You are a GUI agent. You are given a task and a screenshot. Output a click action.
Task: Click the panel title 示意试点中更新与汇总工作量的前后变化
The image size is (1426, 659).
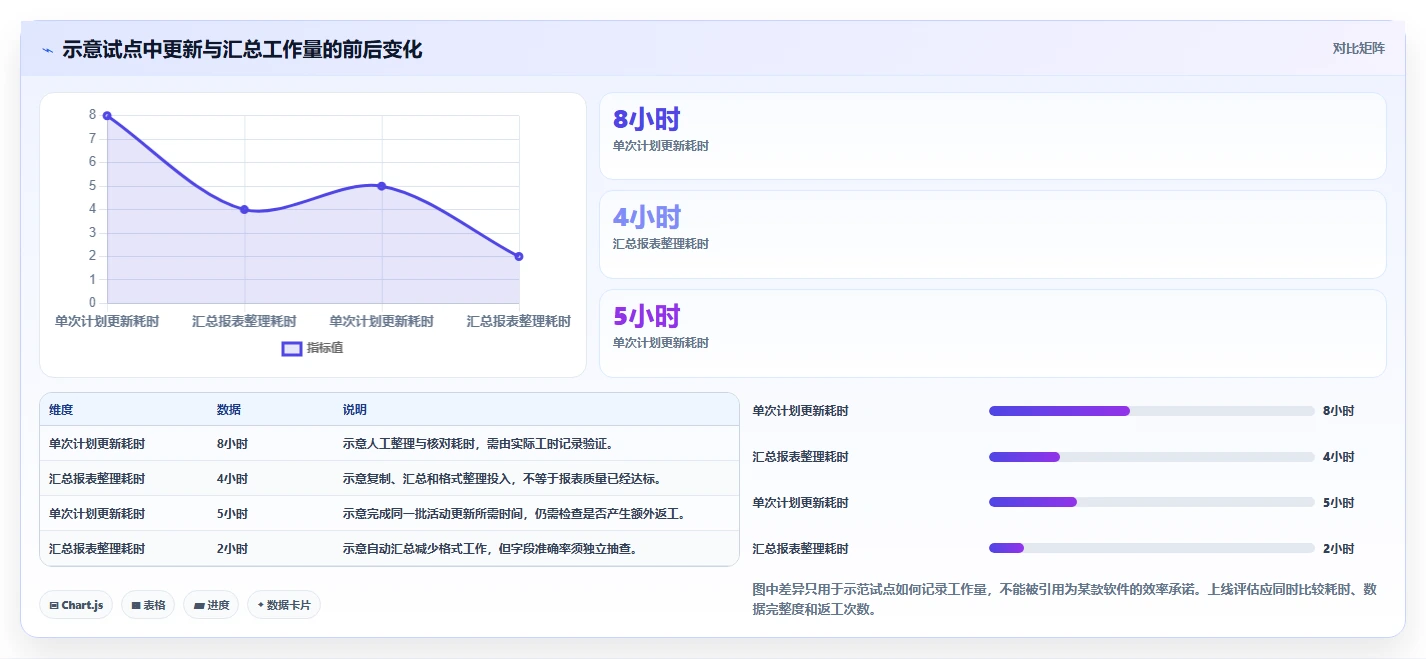pos(242,49)
